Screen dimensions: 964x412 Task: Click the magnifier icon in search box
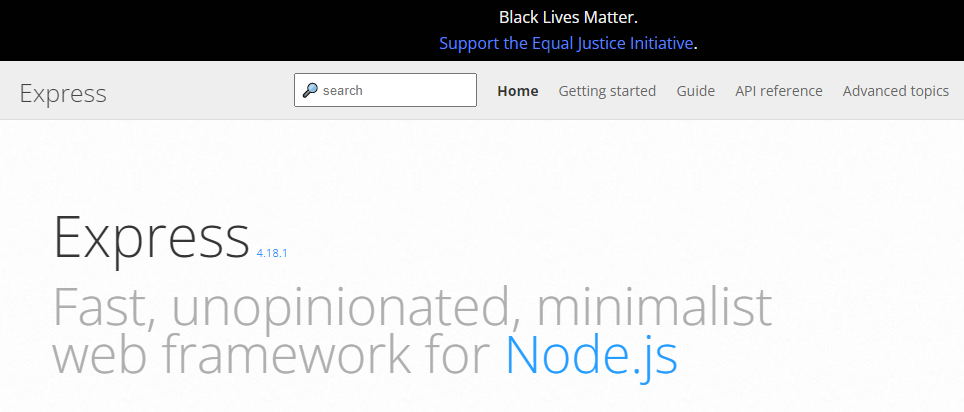310,90
